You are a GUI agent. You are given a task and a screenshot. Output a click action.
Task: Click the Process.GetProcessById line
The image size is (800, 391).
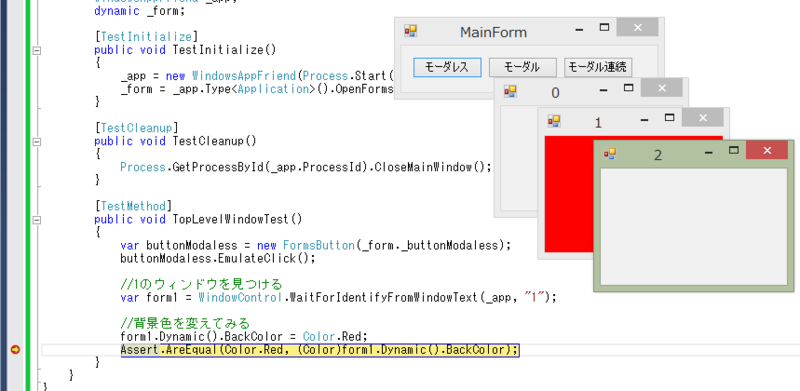[x=306, y=167]
